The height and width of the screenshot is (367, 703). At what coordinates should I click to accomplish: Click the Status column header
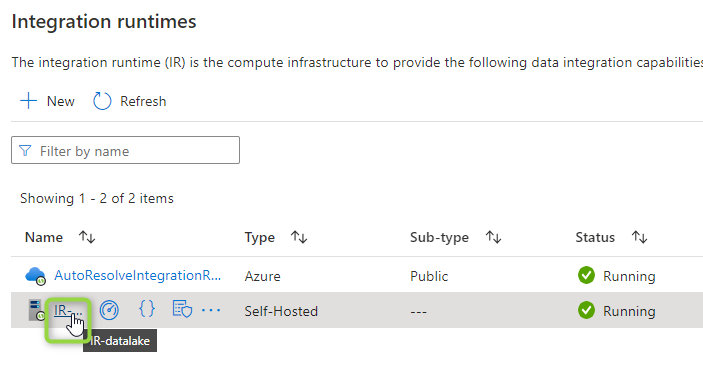click(595, 237)
